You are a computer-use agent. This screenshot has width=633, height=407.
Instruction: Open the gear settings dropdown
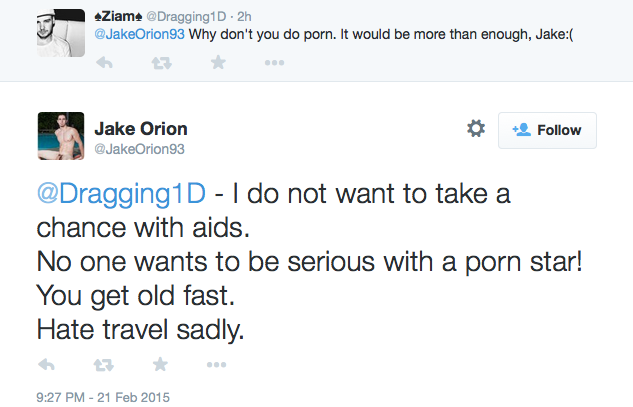pos(476,129)
